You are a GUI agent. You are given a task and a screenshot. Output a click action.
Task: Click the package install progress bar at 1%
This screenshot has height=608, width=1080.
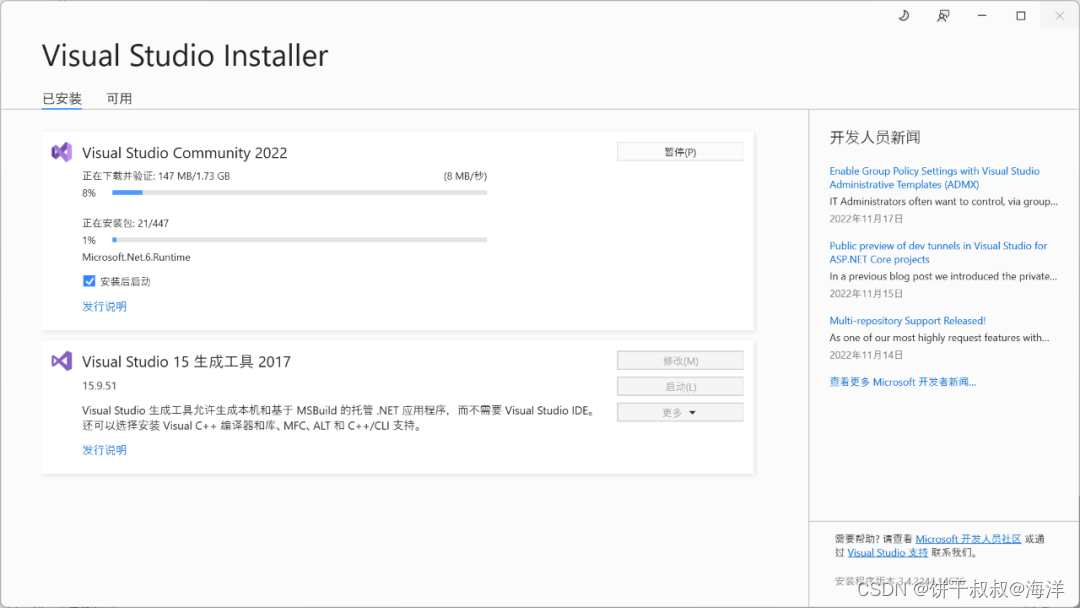(x=300, y=240)
